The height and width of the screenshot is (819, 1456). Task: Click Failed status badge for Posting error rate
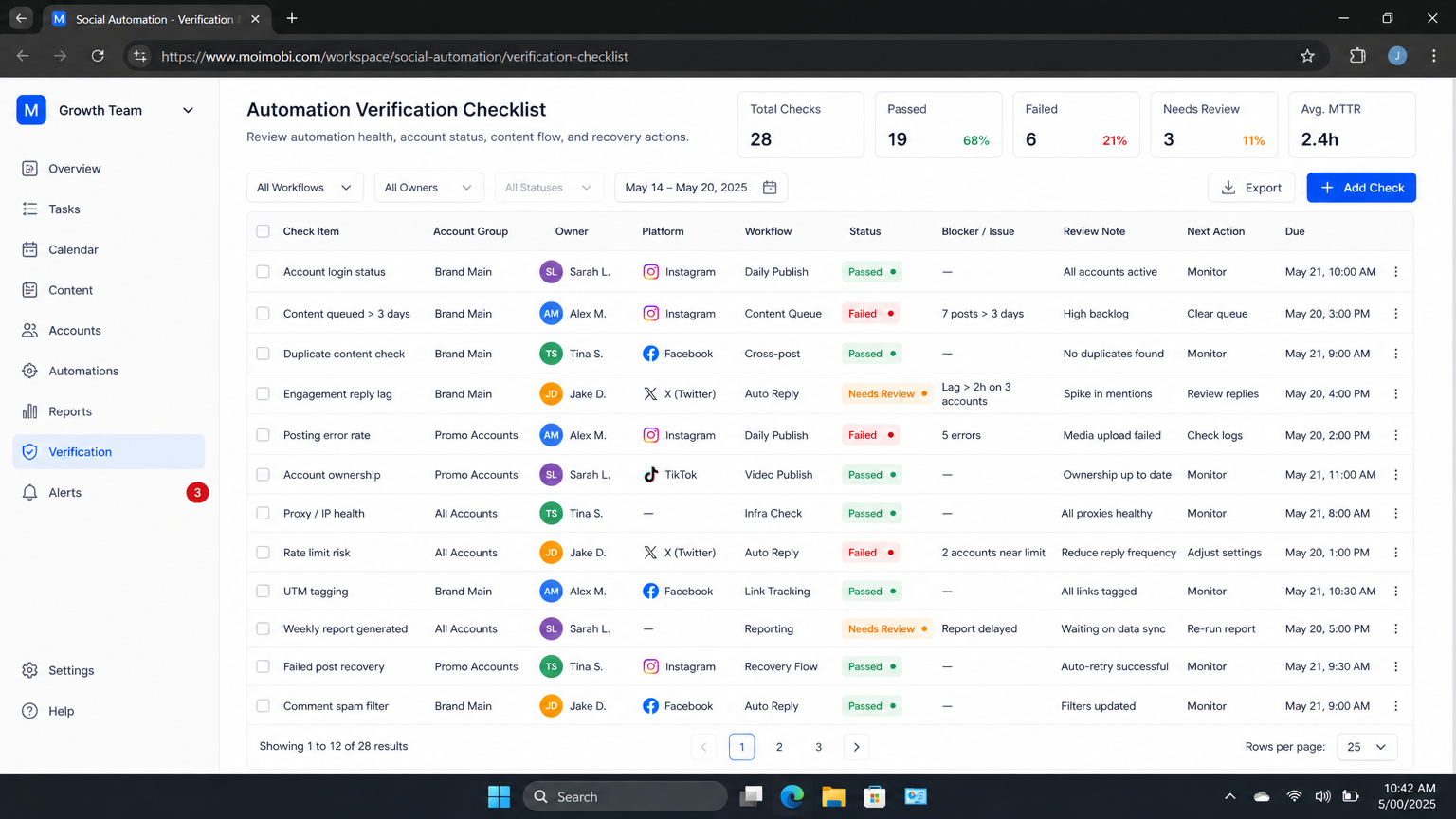tap(871, 435)
